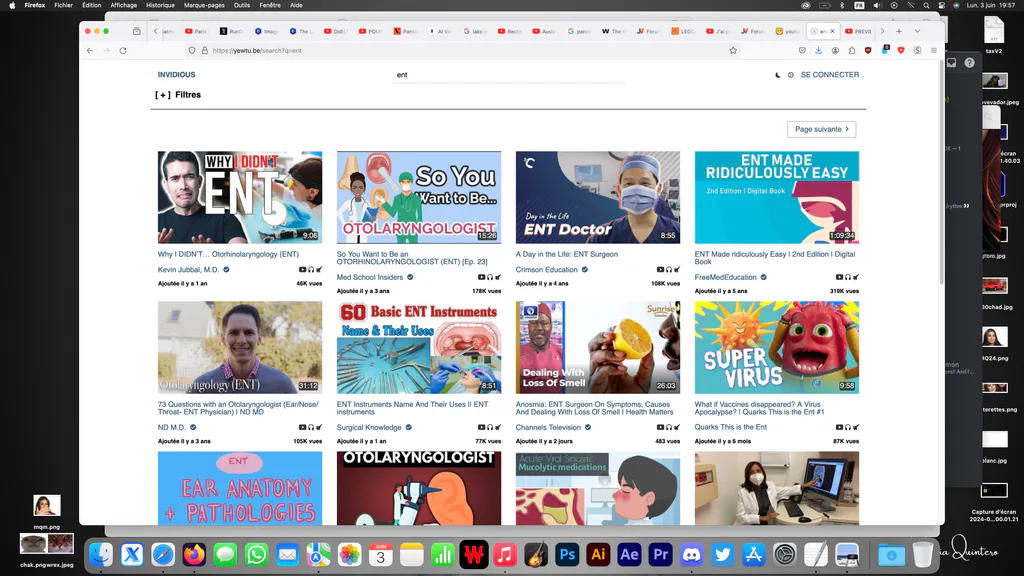Click the switch-instance icon on the FreeMedEducation row
Screen dimensions: 1024x576
pos(856,278)
